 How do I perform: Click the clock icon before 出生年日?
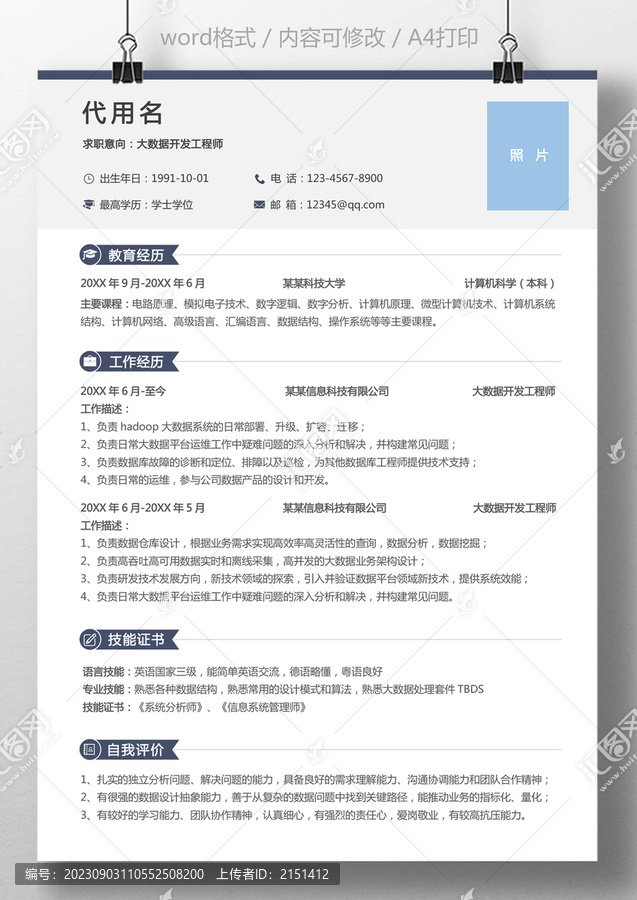click(x=88, y=179)
